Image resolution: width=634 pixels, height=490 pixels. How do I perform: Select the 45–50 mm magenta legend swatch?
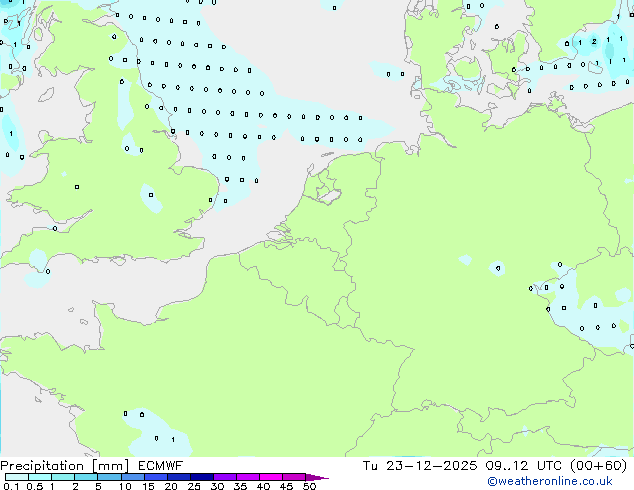[x=294, y=477]
